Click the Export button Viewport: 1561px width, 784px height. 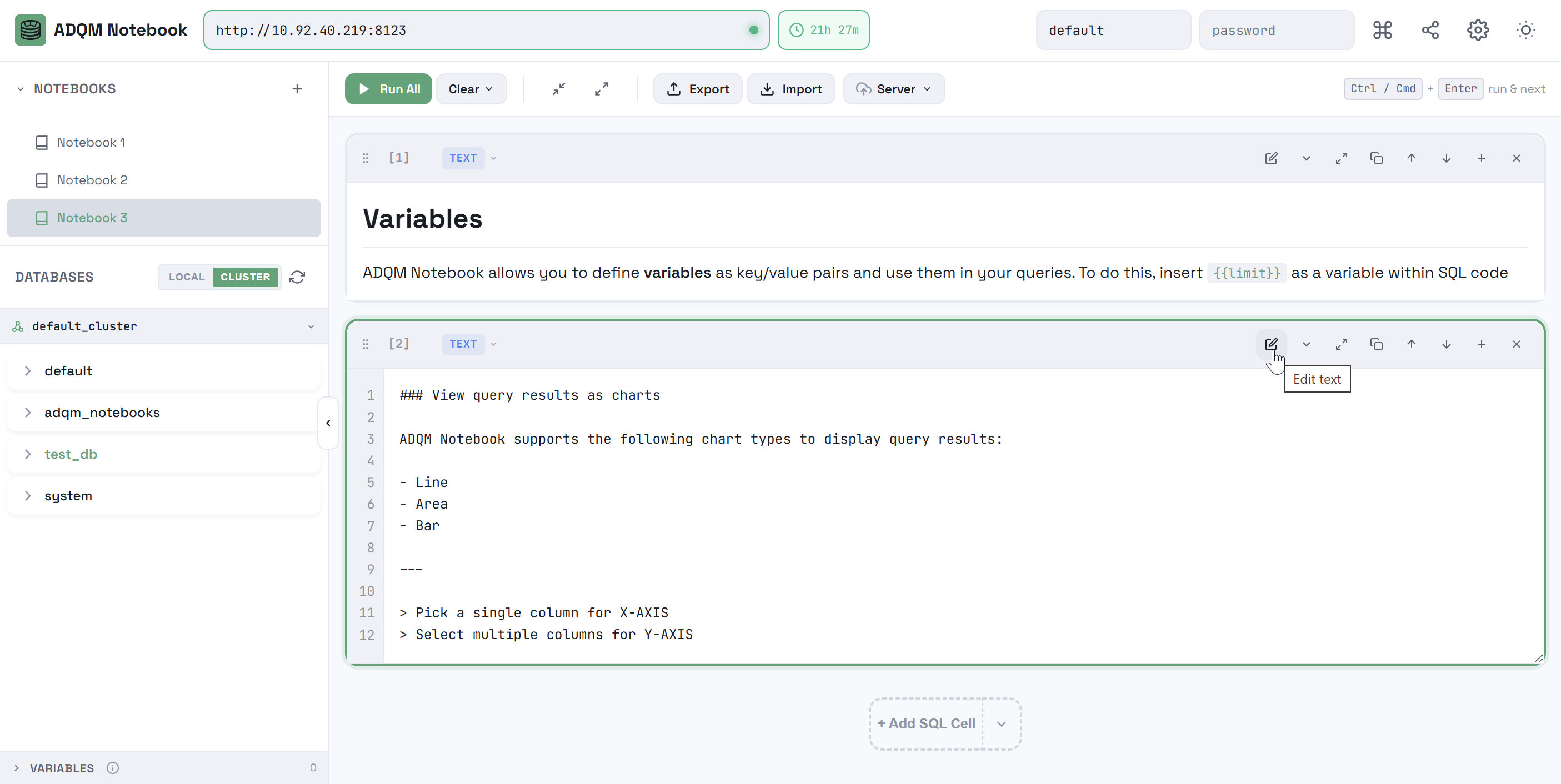click(698, 89)
